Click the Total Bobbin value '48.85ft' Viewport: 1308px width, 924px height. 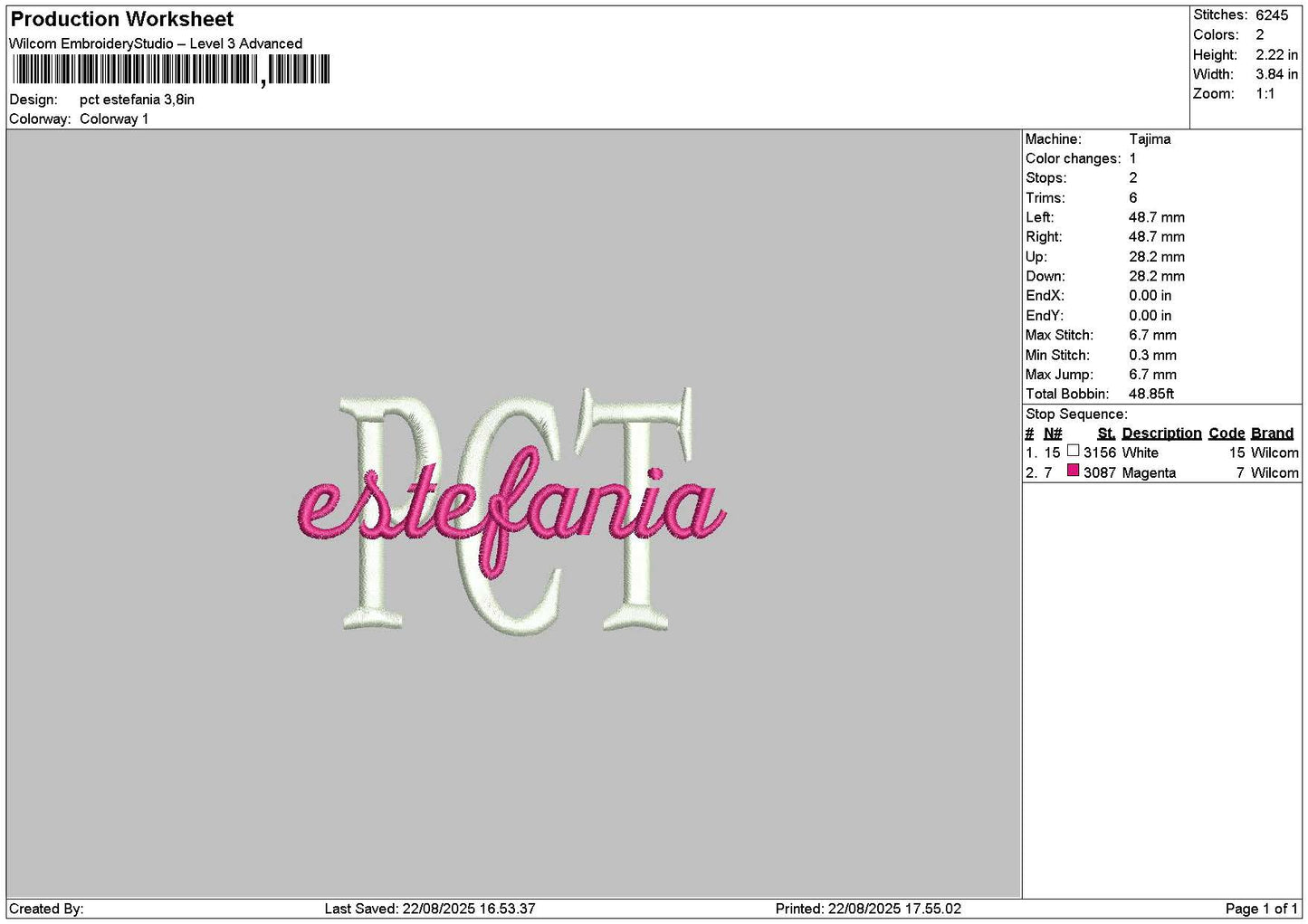pos(1151,395)
